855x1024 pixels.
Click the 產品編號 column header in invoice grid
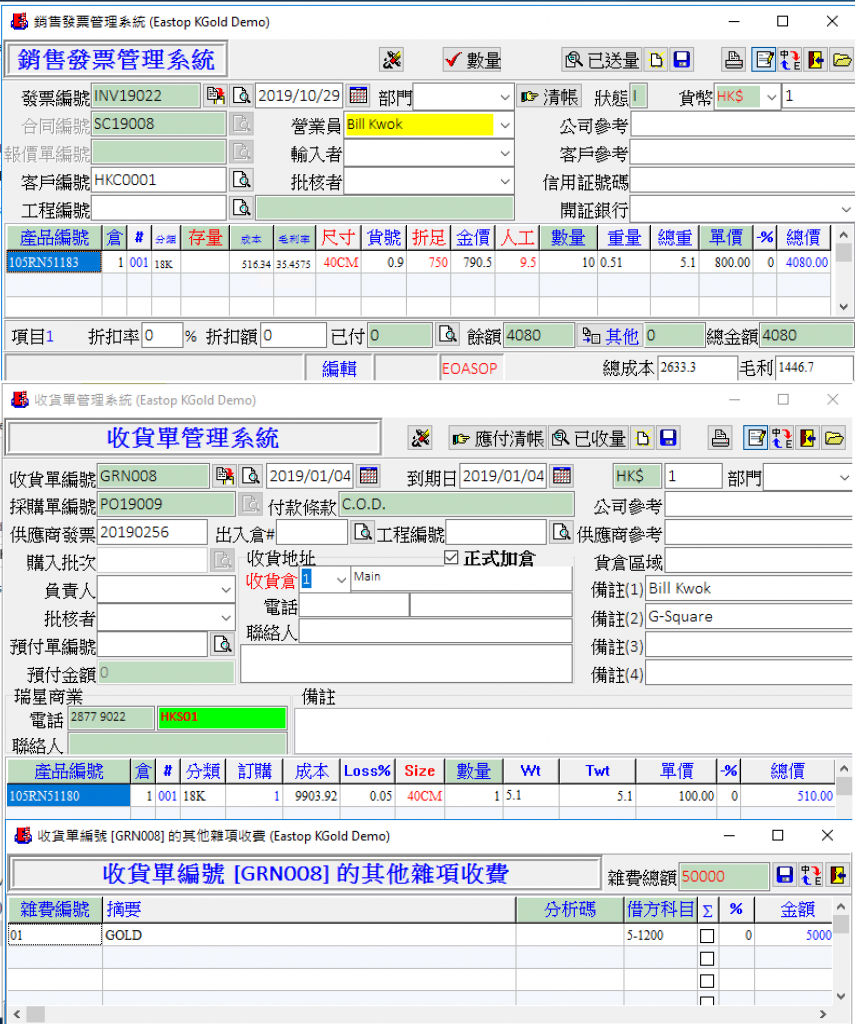click(x=54, y=237)
